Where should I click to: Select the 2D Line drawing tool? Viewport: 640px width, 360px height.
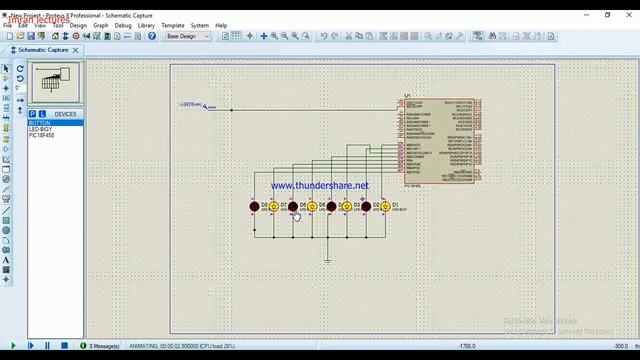pos(6,211)
